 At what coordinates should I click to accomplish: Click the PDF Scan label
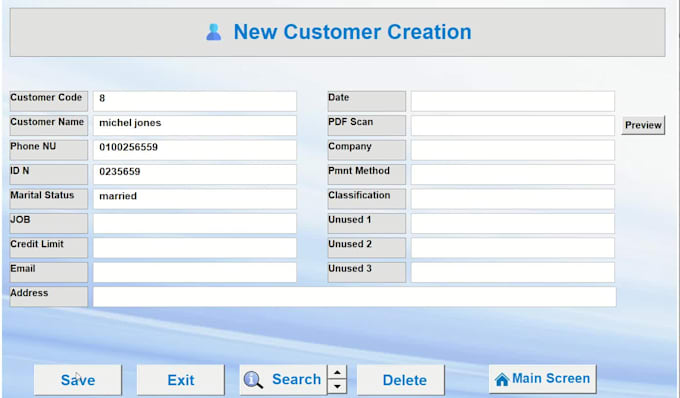click(366, 125)
